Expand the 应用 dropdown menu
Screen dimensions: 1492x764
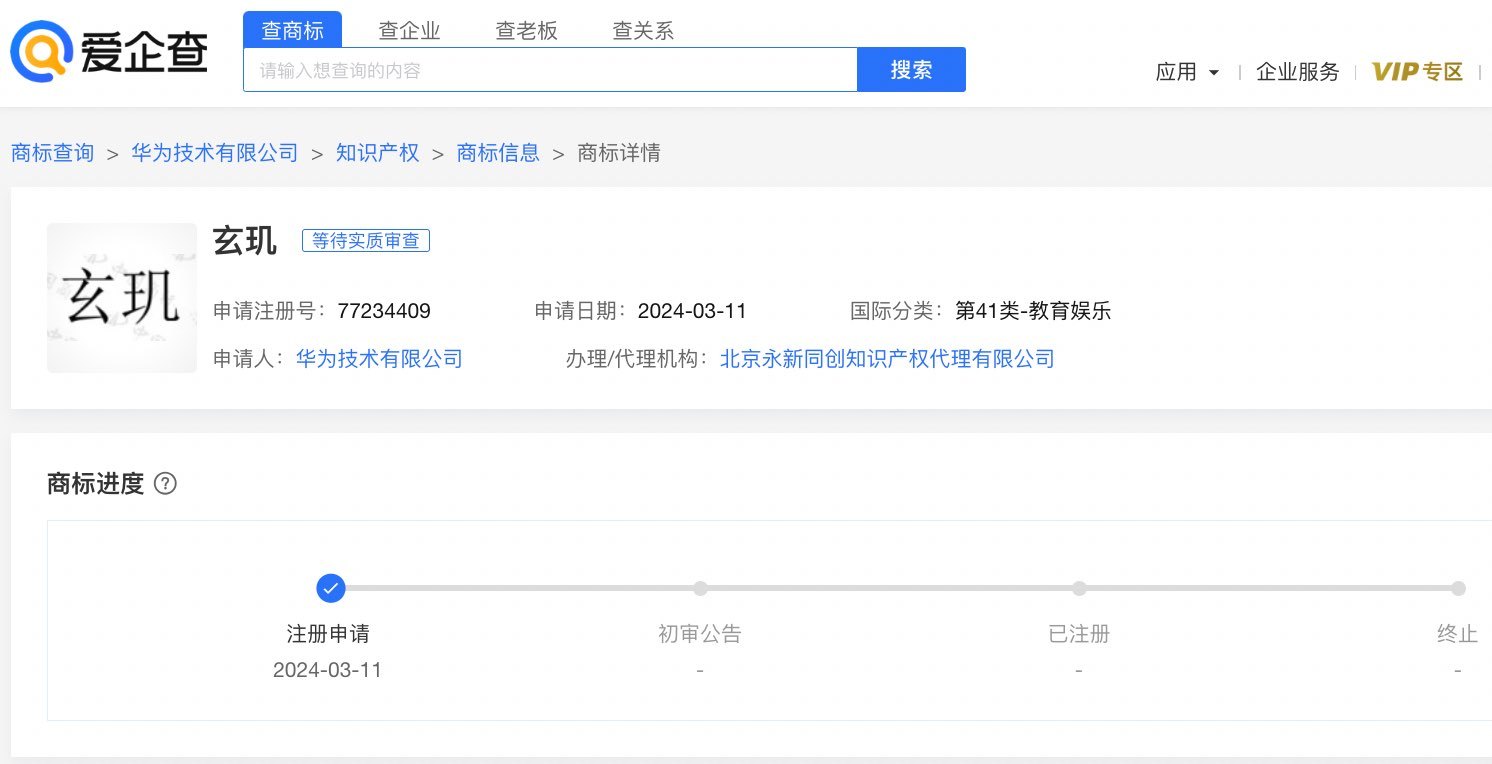(1187, 72)
